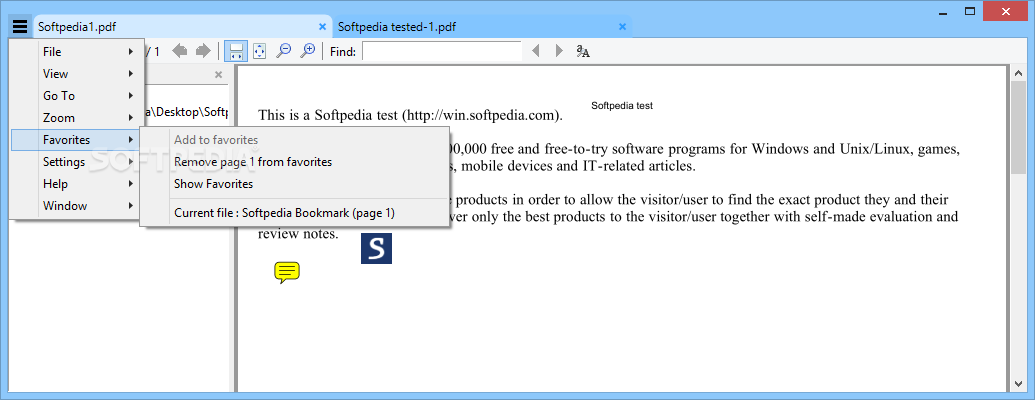Click the scrollbar down arrow
This screenshot has height=400, width=1035.
click(1017, 383)
